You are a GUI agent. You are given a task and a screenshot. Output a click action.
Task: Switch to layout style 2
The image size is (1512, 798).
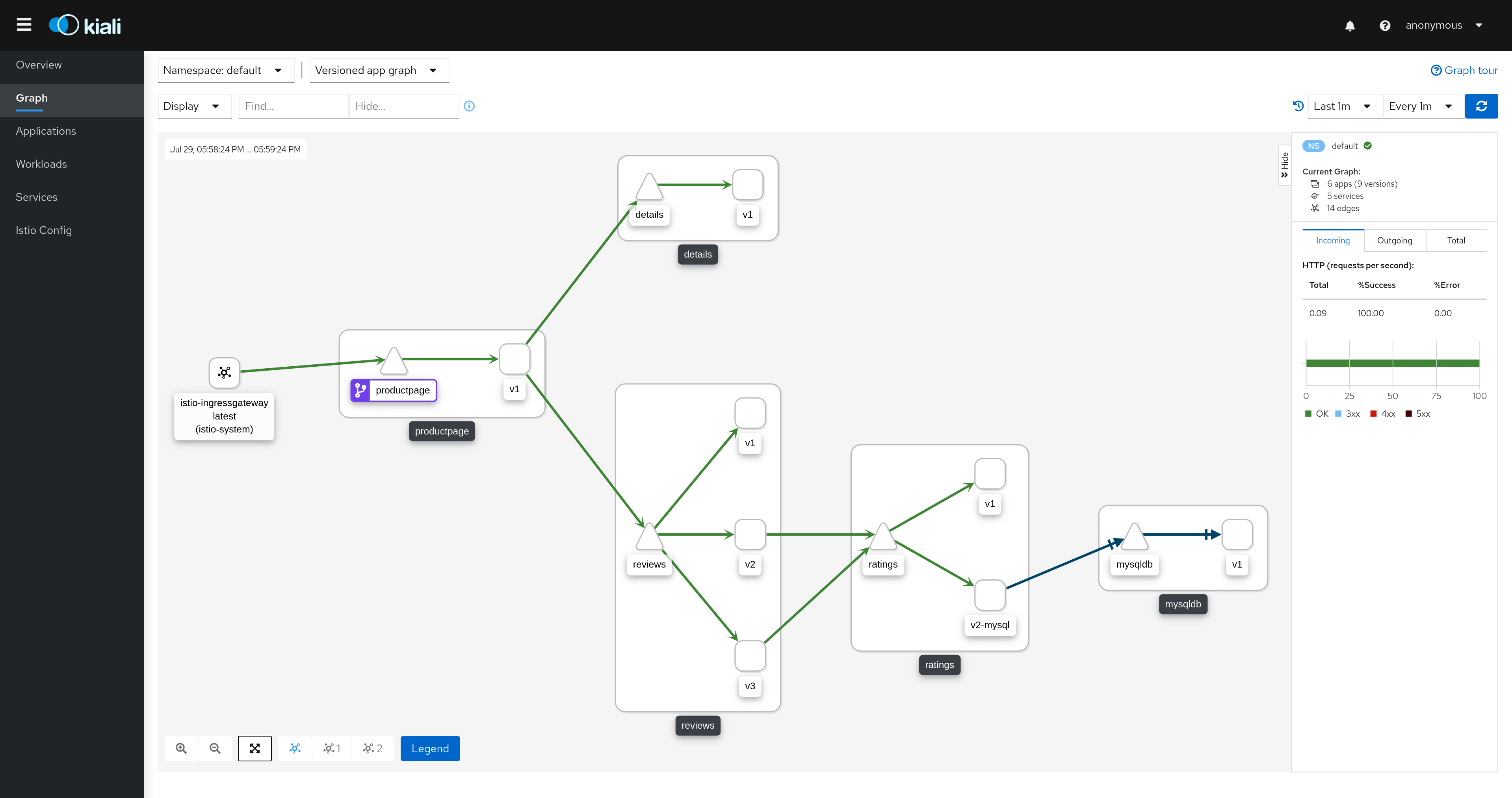(372, 748)
